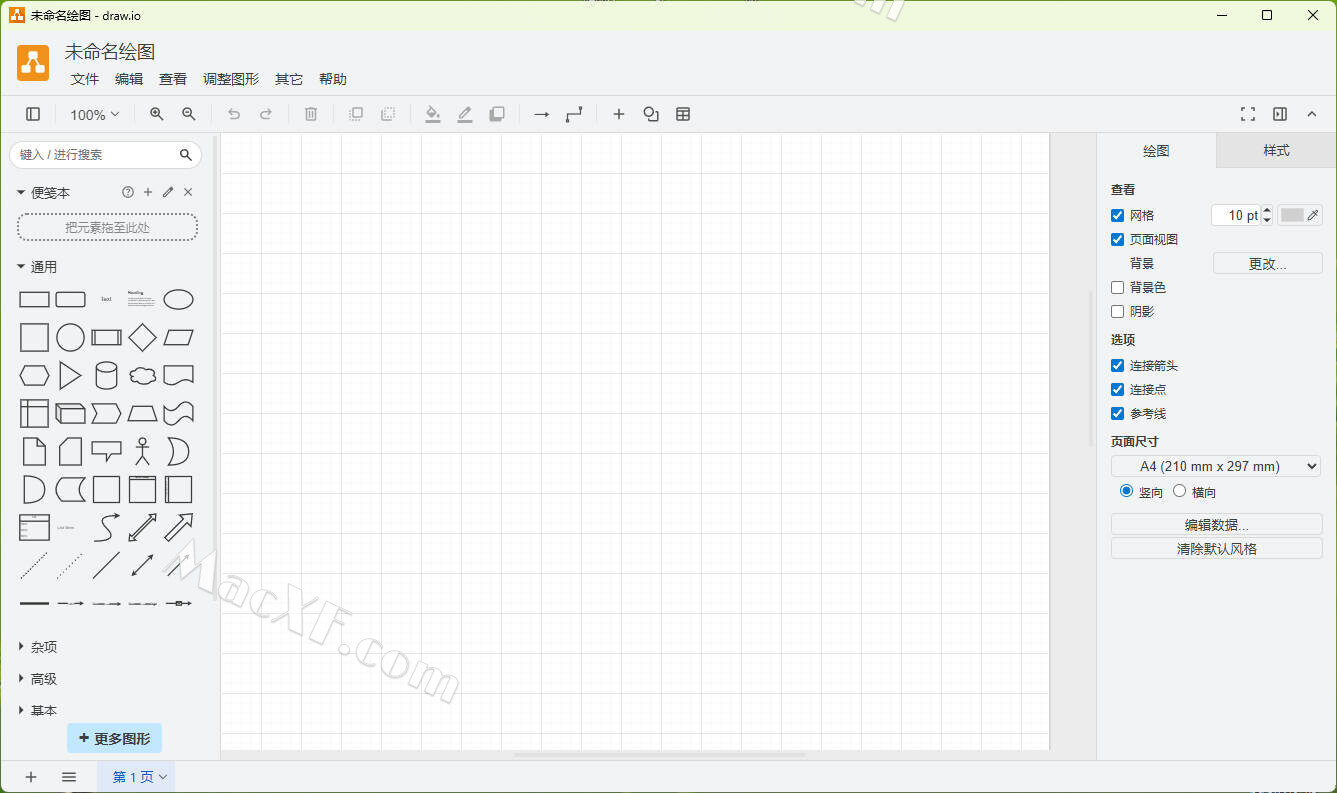Switch to the 样式 tab
Viewport: 1337px width, 793px height.
(1276, 150)
